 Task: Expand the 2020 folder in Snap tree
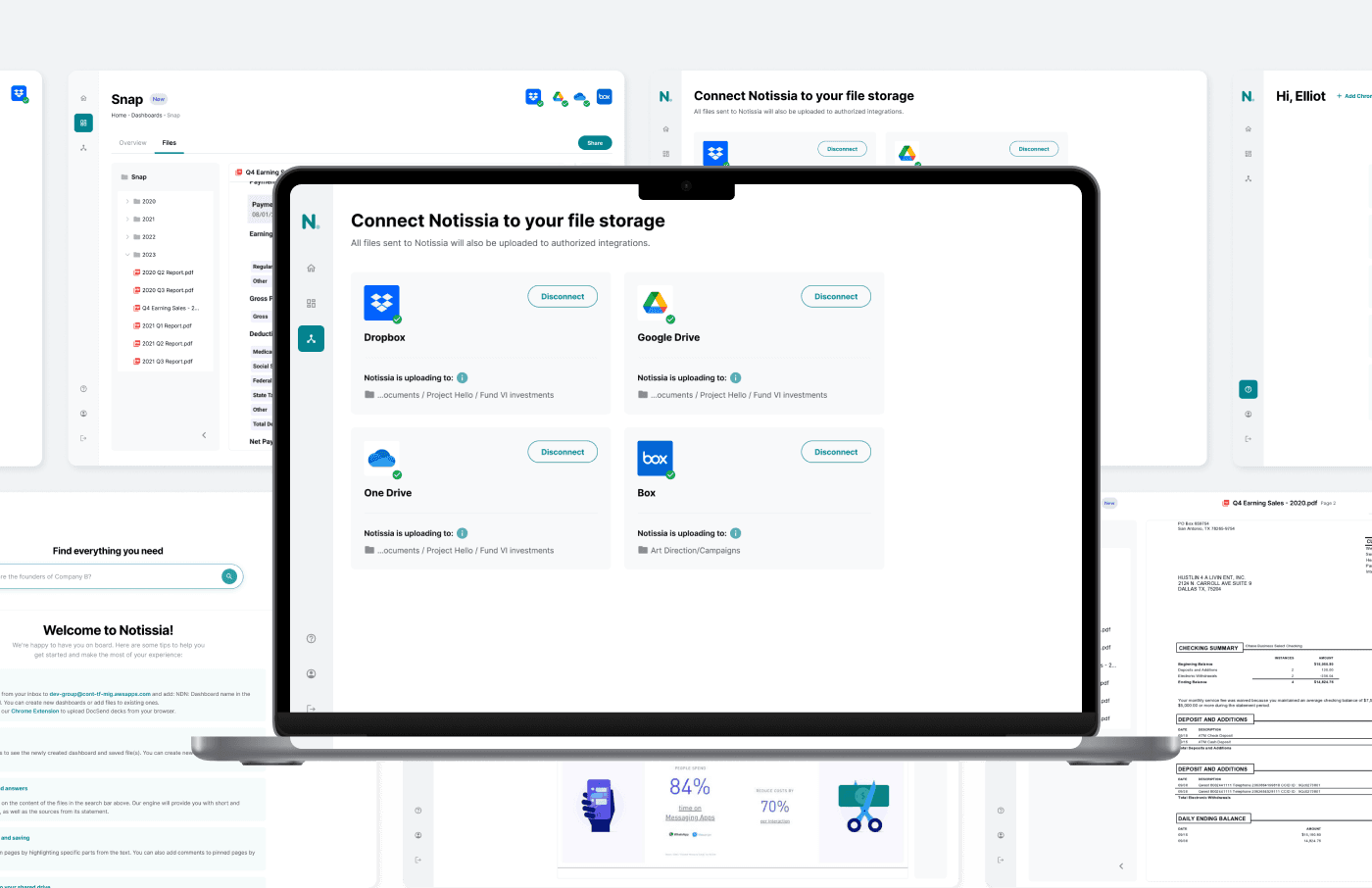127,202
